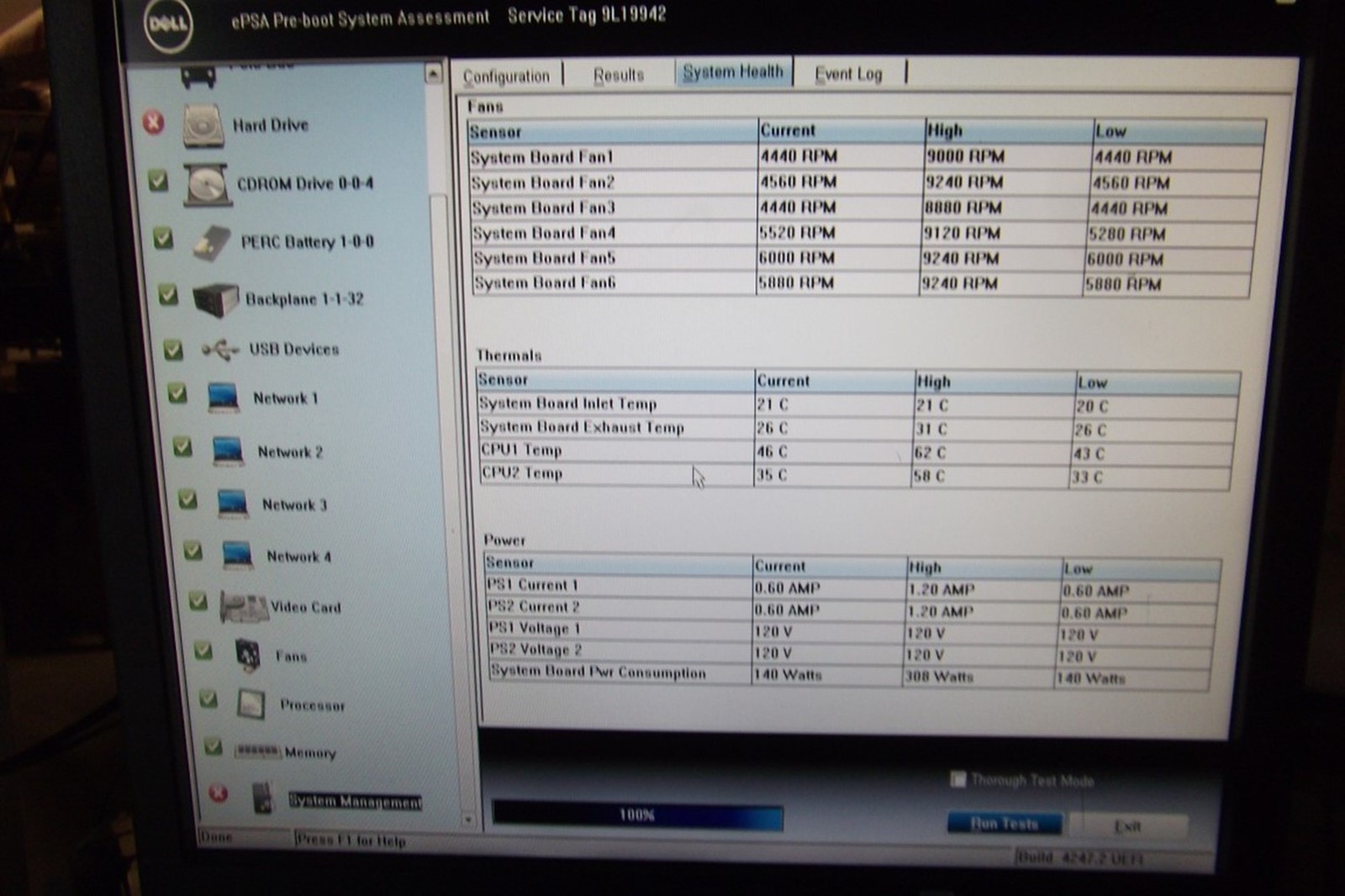The width and height of the screenshot is (1345, 896).
Task: Click the PS2 Voltage 2 sensor name
Action: pos(535,650)
